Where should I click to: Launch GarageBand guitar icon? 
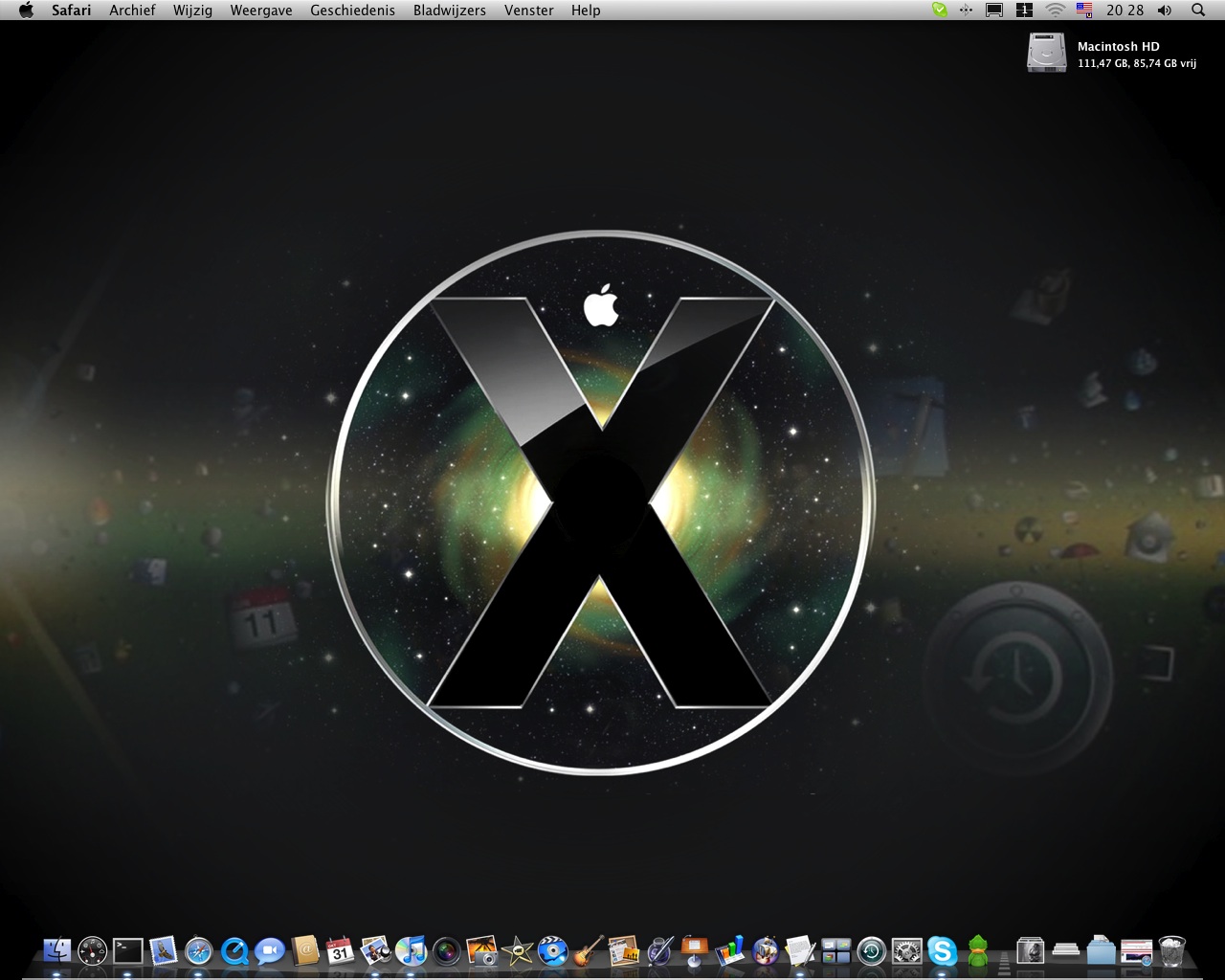[x=589, y=950]
